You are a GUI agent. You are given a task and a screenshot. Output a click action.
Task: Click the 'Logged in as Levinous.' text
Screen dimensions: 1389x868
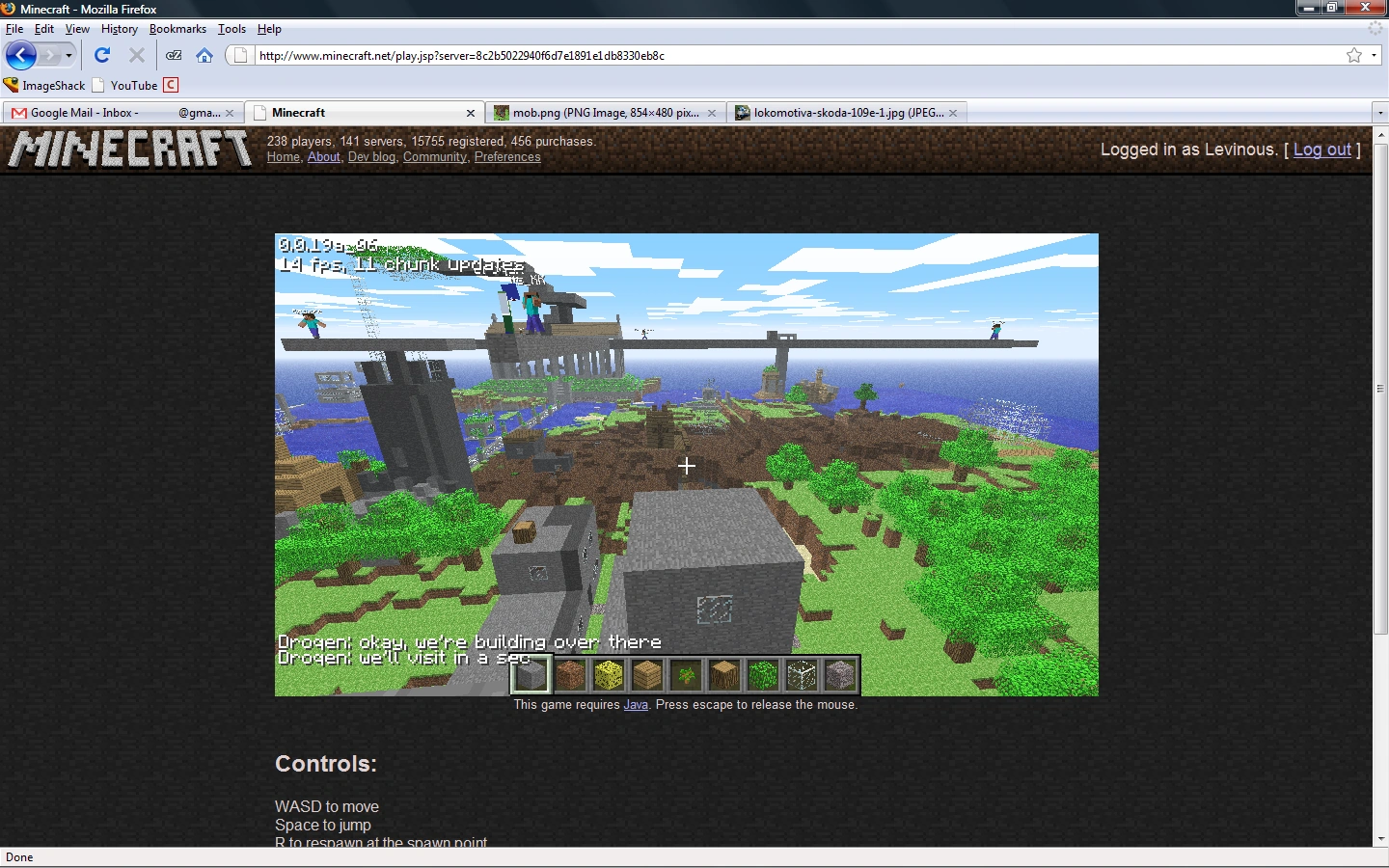(x=1188, y=149)
